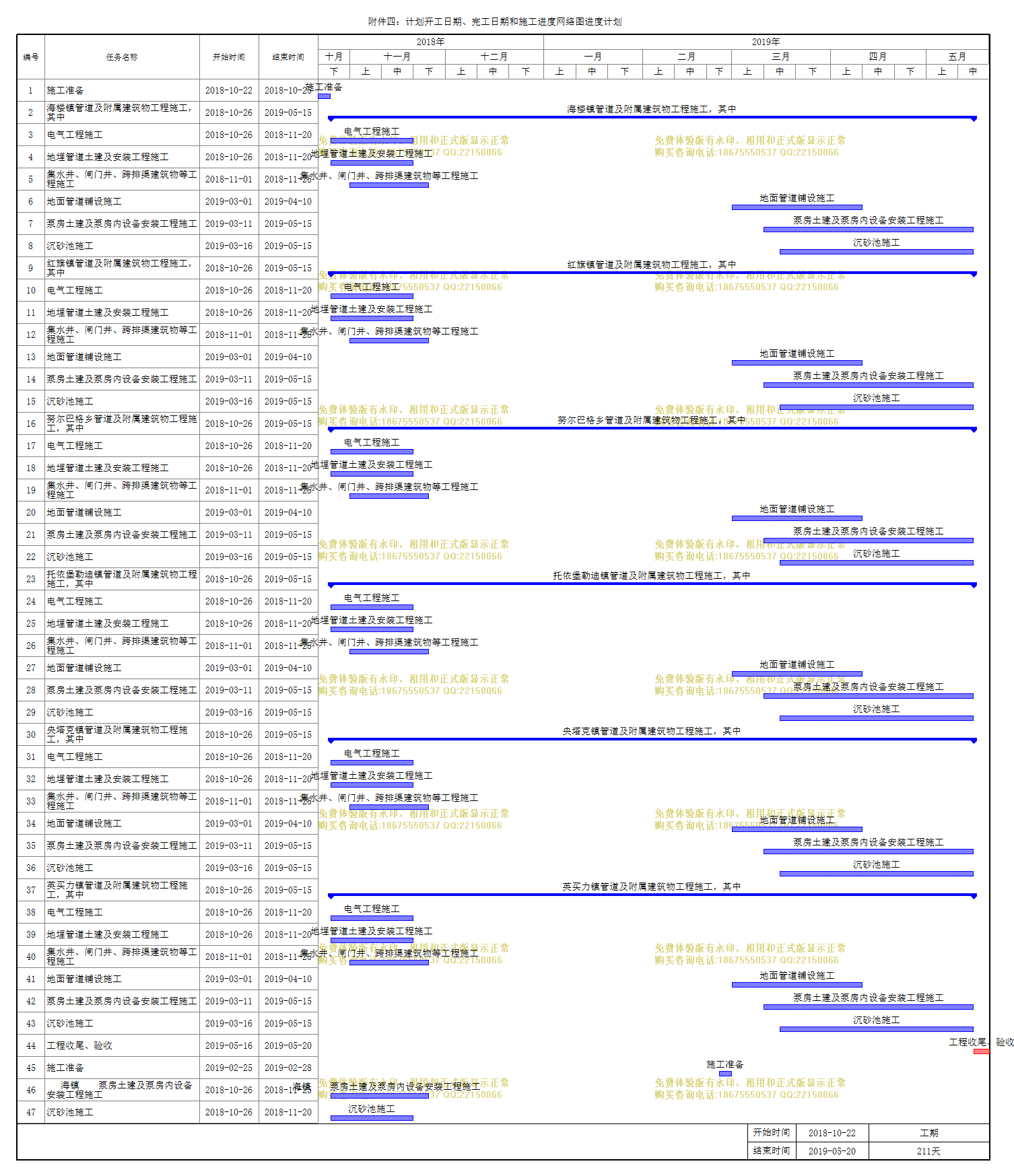Click the red 工程收尾 Gantt bar
1014x1176 pixels.
coord(982,1051)
